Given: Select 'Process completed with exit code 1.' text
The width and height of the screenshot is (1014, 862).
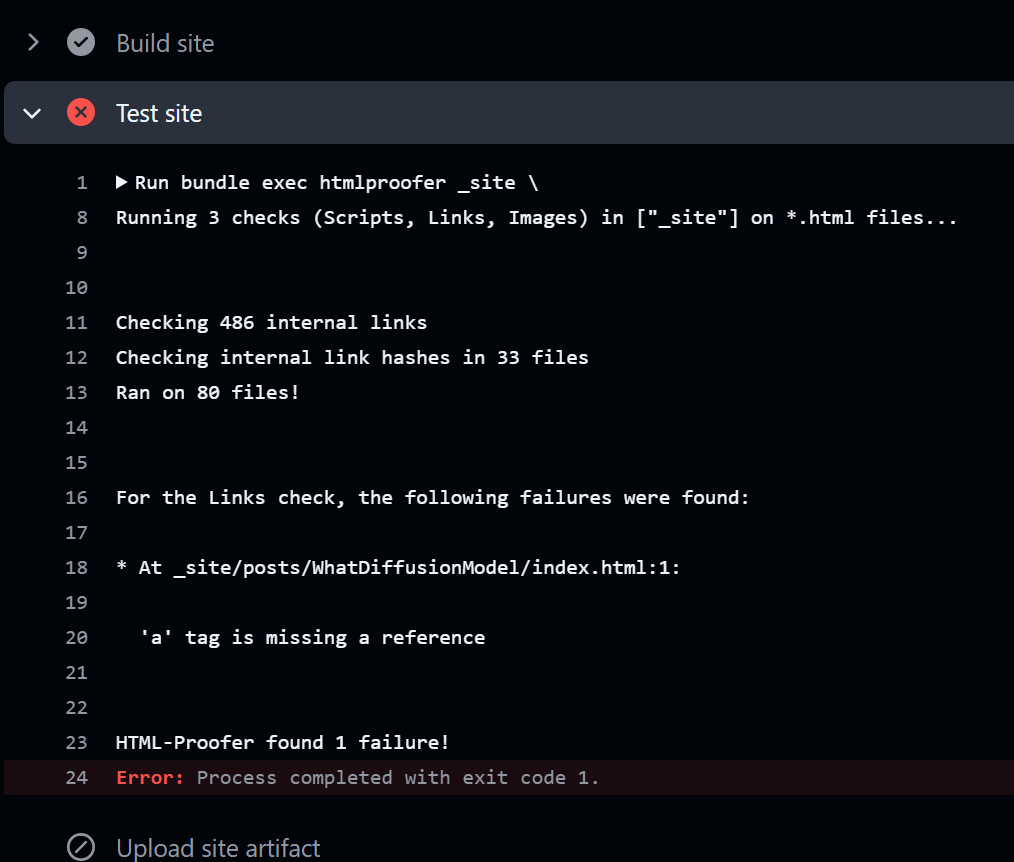Looking at the screenshot, I should pyautogui.click(x=398, y=777).
